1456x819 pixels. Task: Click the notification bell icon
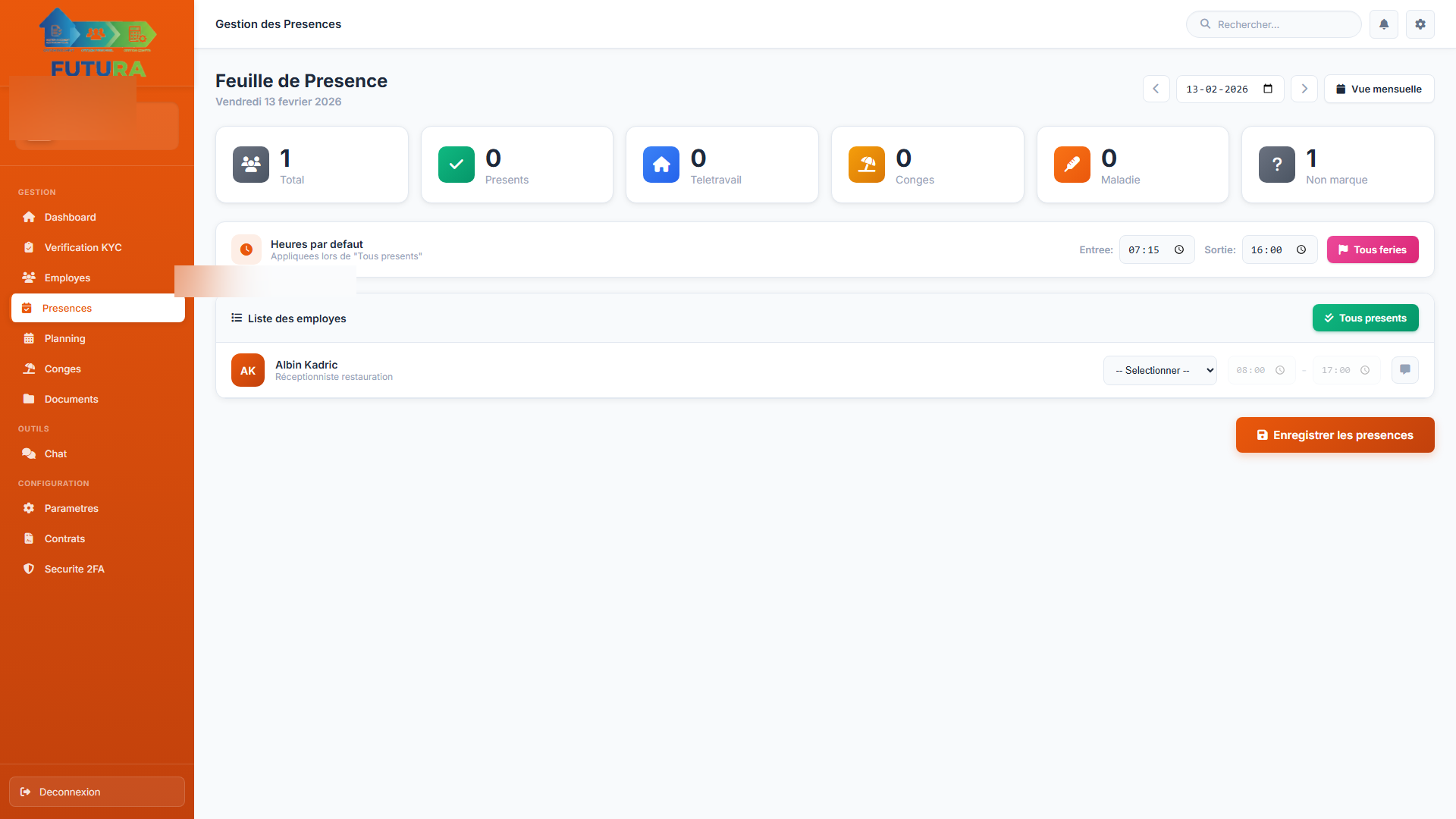[1383, 24]
